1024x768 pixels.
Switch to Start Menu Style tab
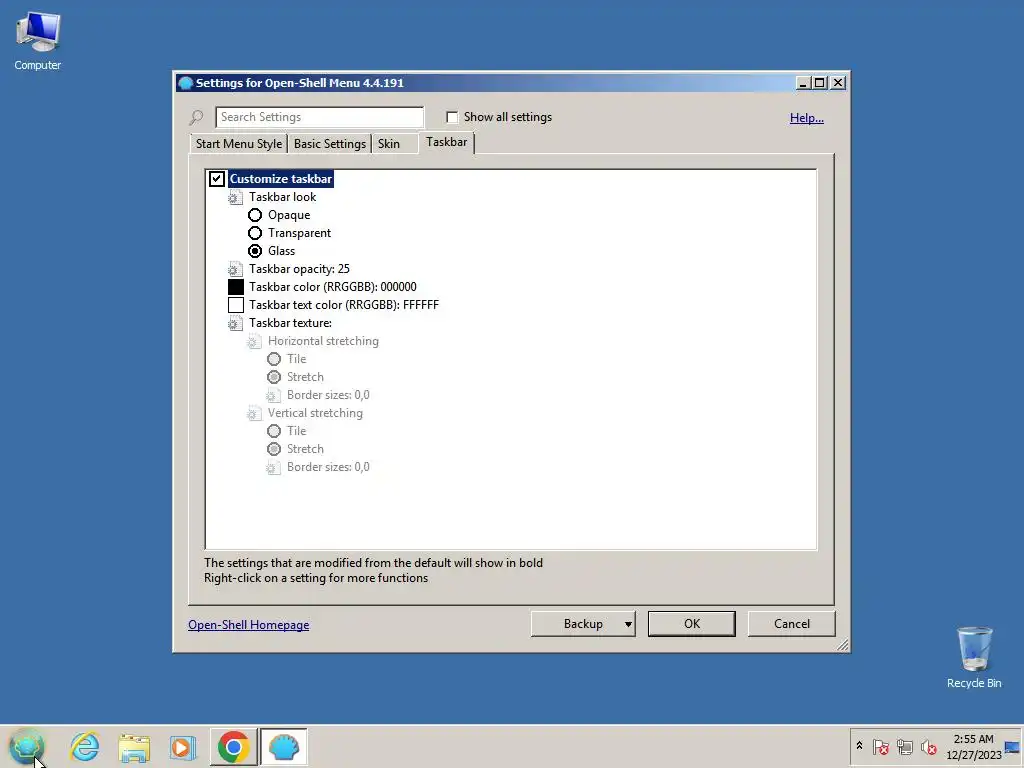(239, 144)
